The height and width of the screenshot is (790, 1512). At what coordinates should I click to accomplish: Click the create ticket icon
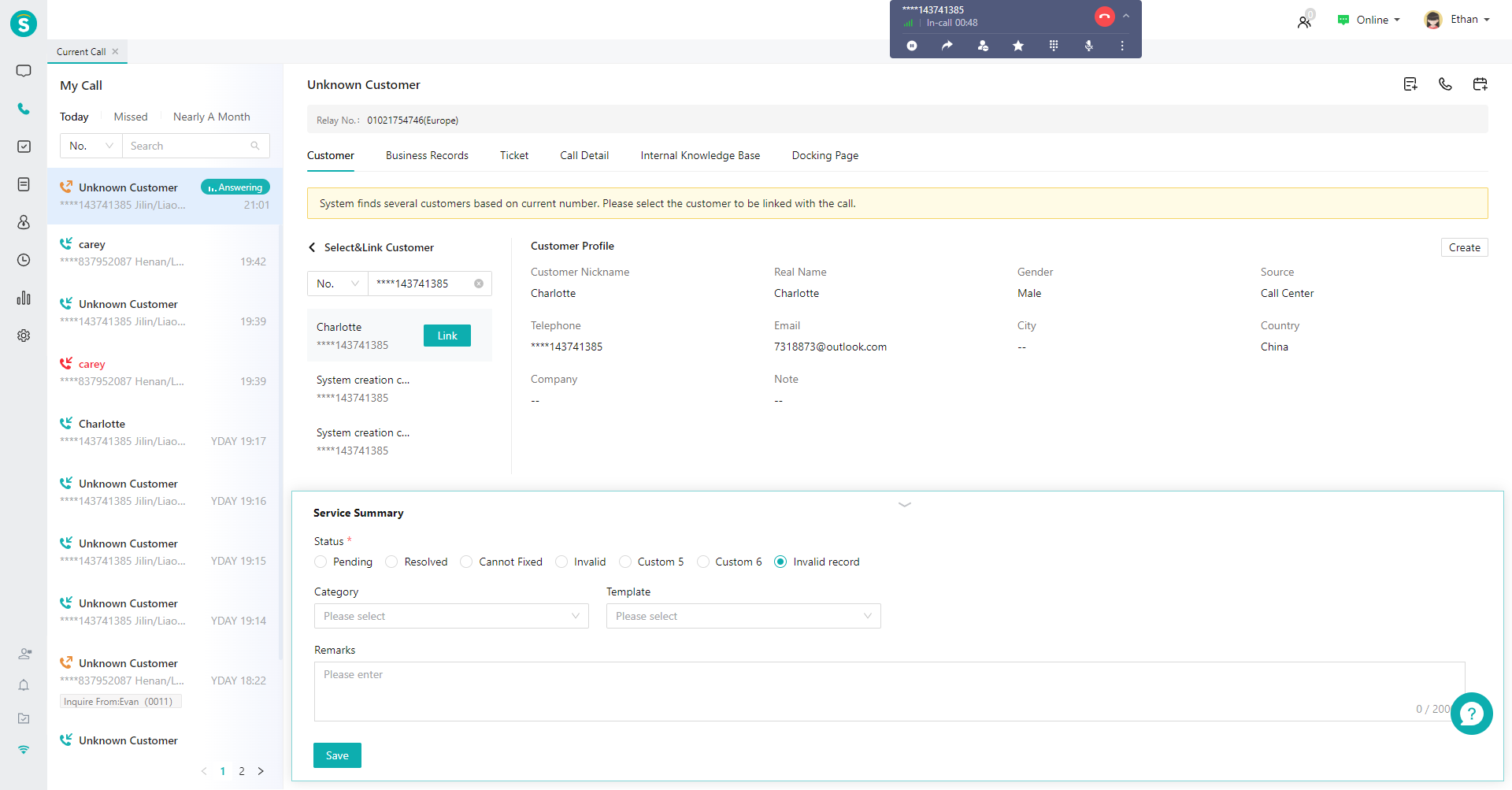coord(1410,84)
